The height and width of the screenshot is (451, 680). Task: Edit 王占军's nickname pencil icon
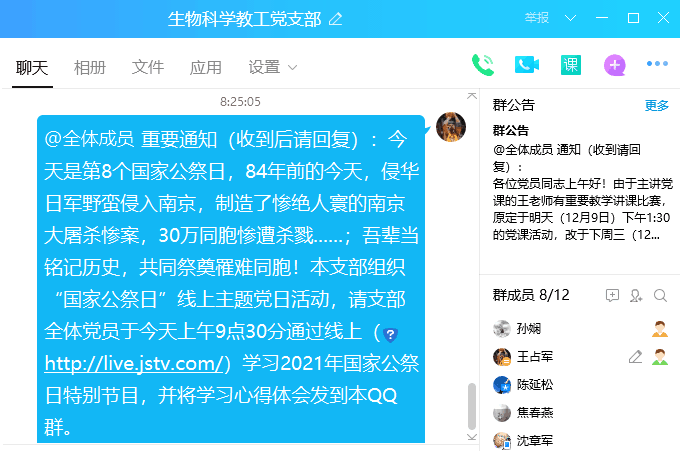[x=635, y=357]
